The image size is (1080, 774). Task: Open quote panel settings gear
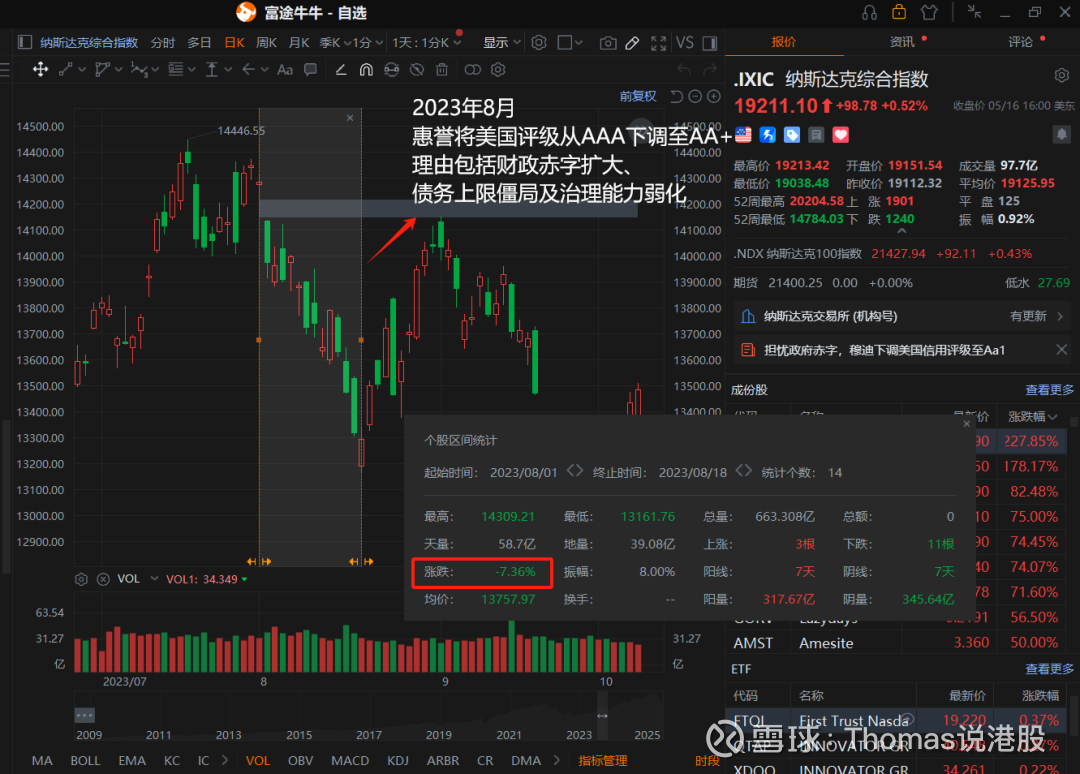(1061, 76)
